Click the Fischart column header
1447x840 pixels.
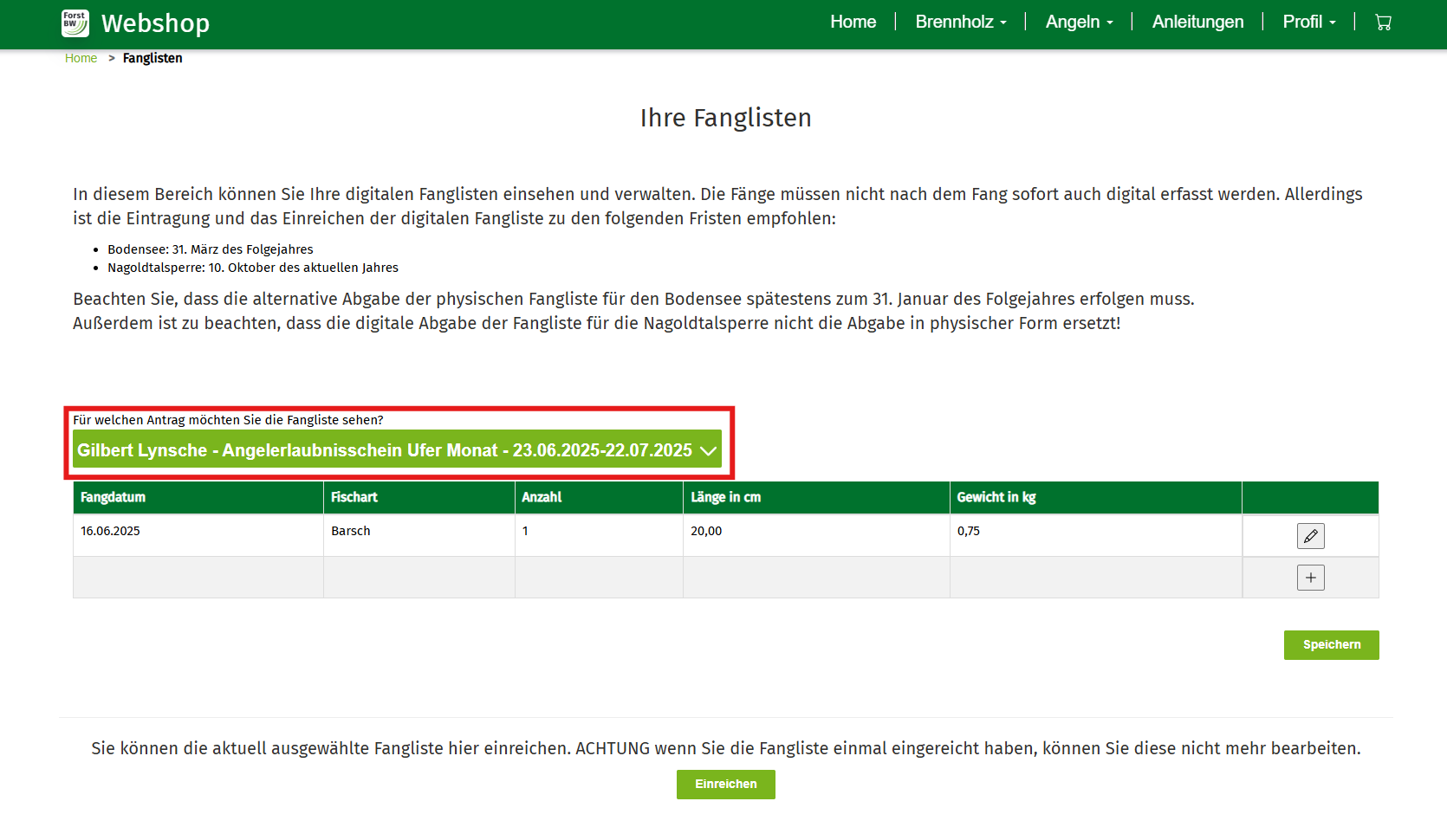click(354, 497)
